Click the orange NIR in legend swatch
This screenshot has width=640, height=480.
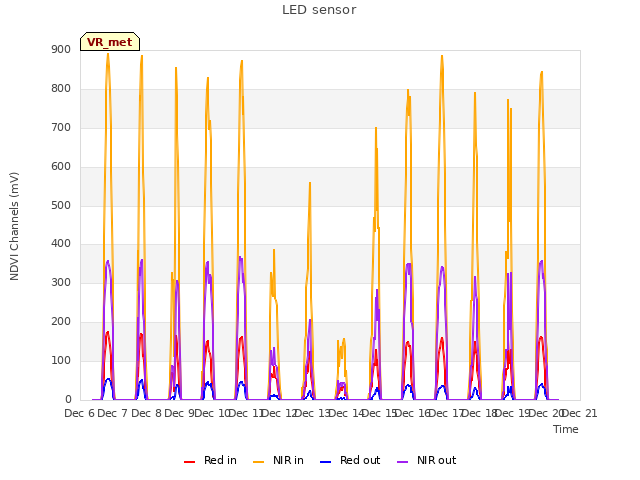pyautogui.click(x=258, y=462)
